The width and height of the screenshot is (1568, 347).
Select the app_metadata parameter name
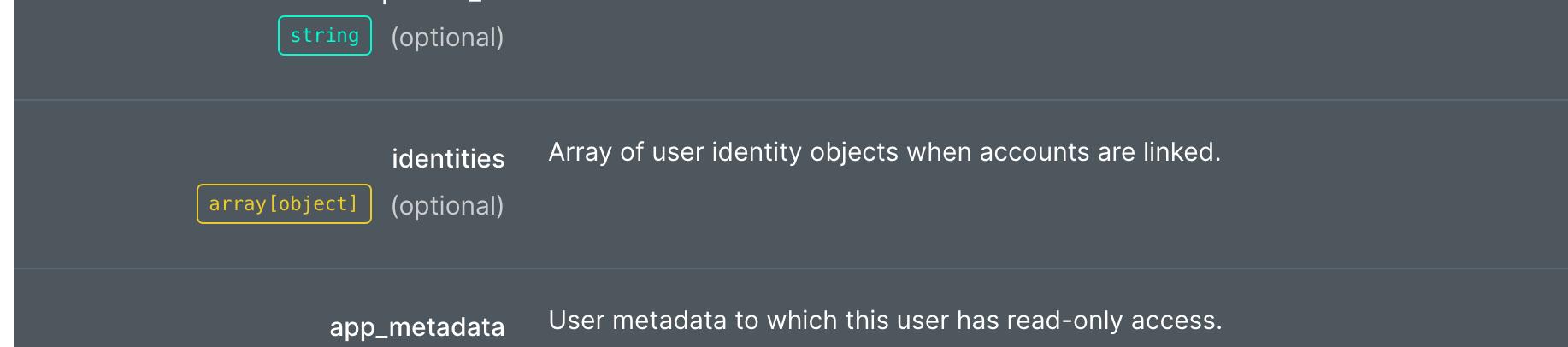pyautogui.click(x=417, y=327)
